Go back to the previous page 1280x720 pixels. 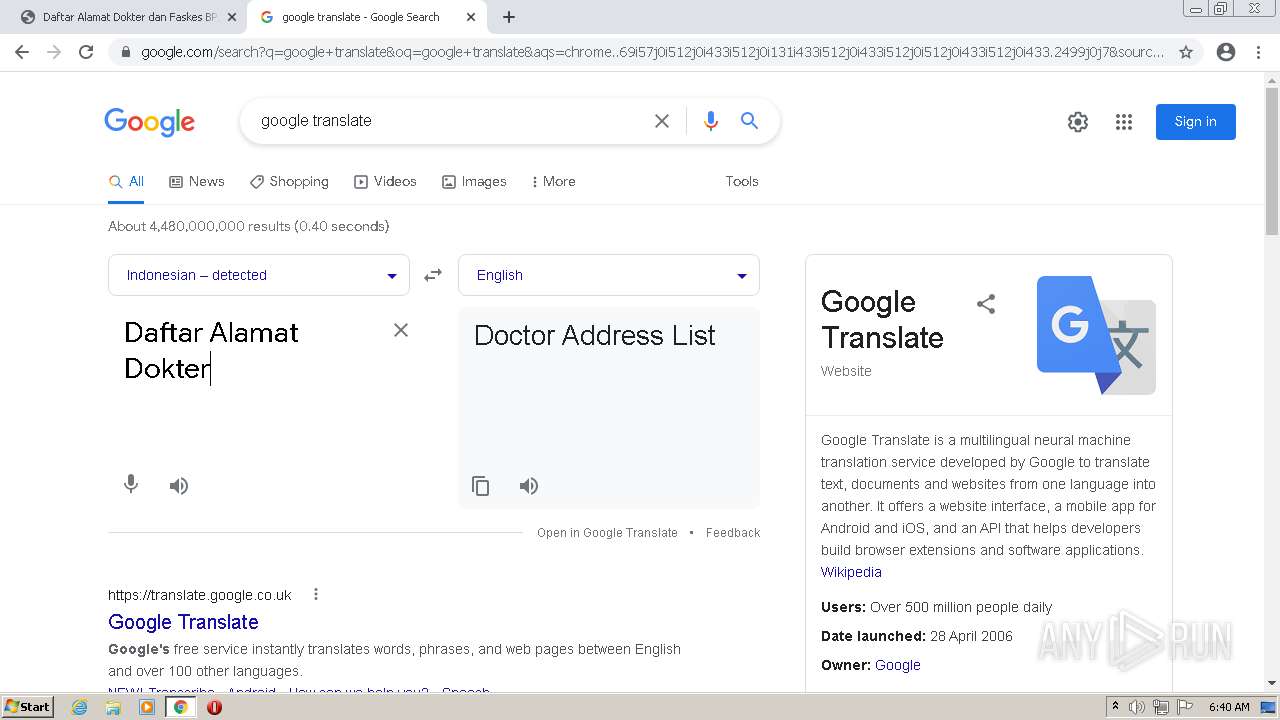[22, 52]
